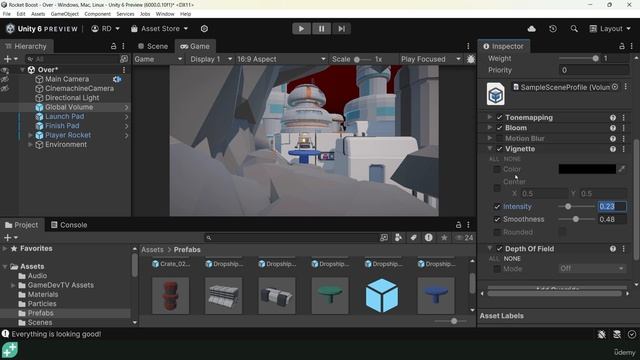This screenshot has width=640, height=360.
Task: Toggle the Motion Blur checkbox
Action: pyautogui.click(x=499, y=139)
